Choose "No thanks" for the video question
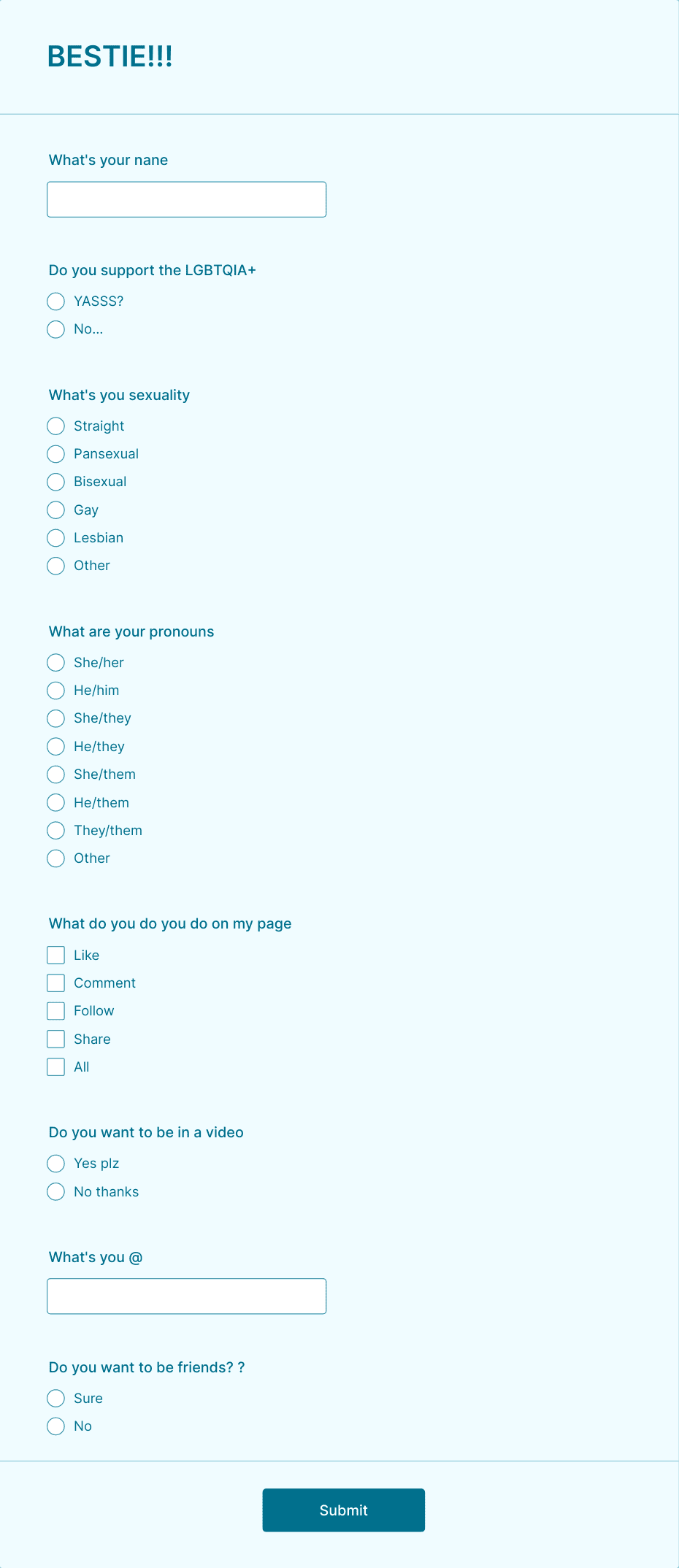Screen dimensions: 679x1568 tap(55, 1191)
